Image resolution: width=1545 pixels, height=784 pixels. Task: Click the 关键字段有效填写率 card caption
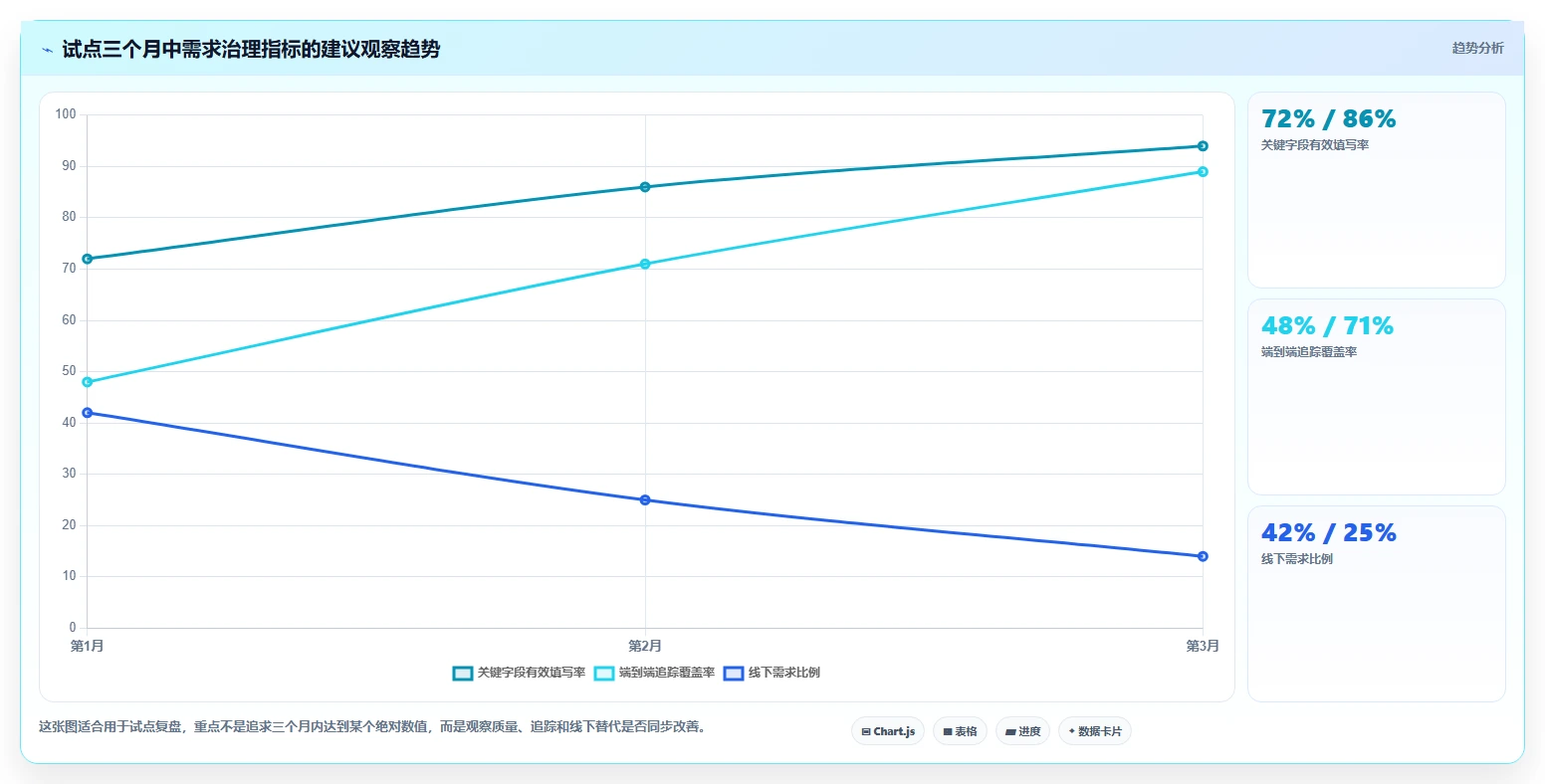pos(1315,145)
